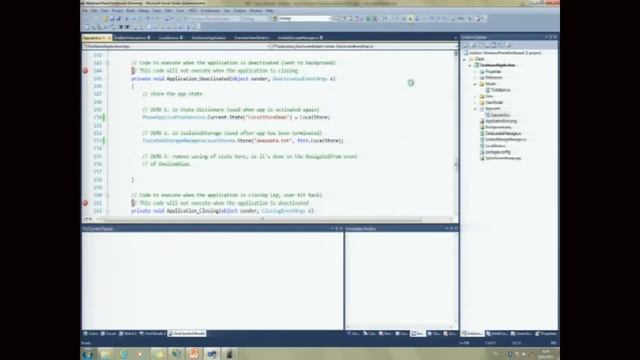Click the Visual Studio taskbar icon
This screenshot has width=640, height=360.
coord(212,354)
